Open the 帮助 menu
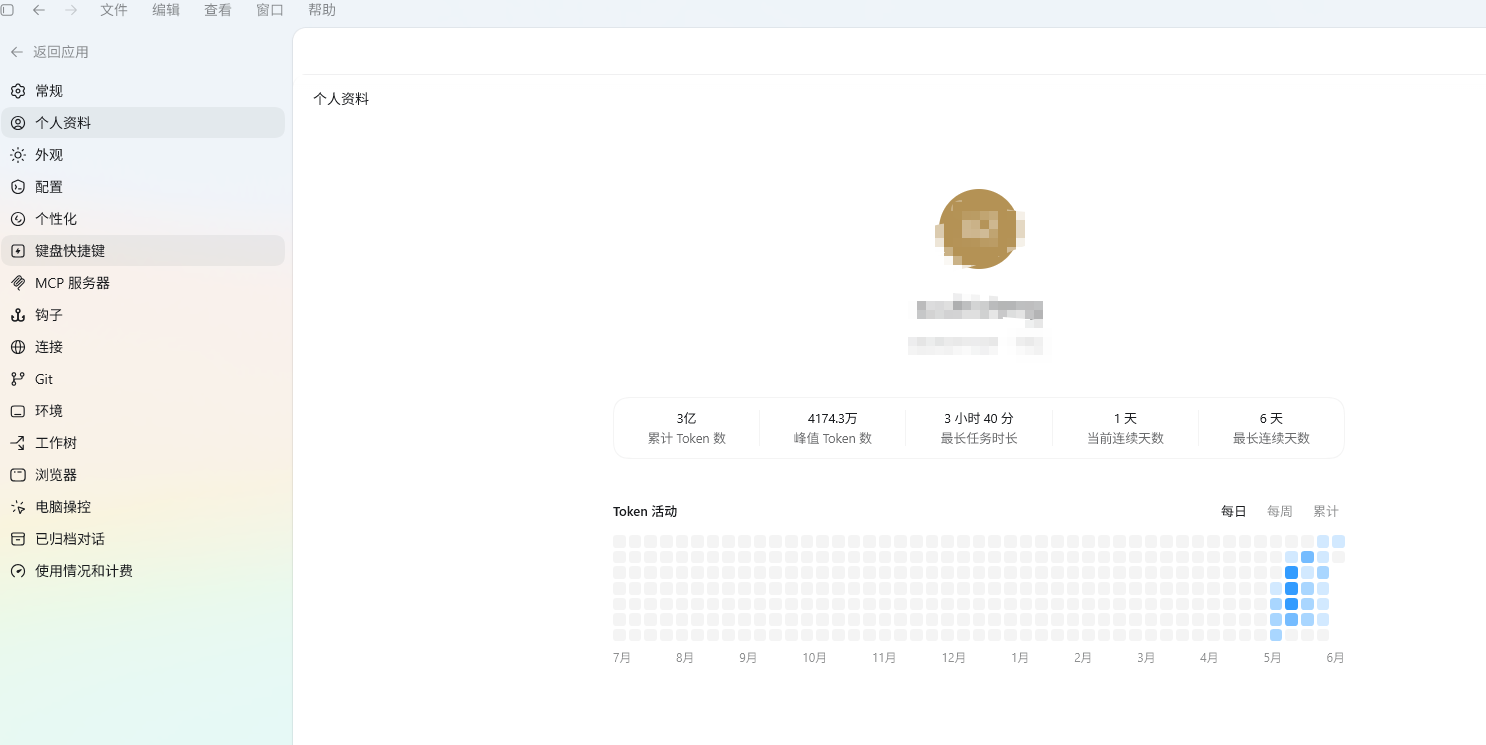 [x=322, y=10]
